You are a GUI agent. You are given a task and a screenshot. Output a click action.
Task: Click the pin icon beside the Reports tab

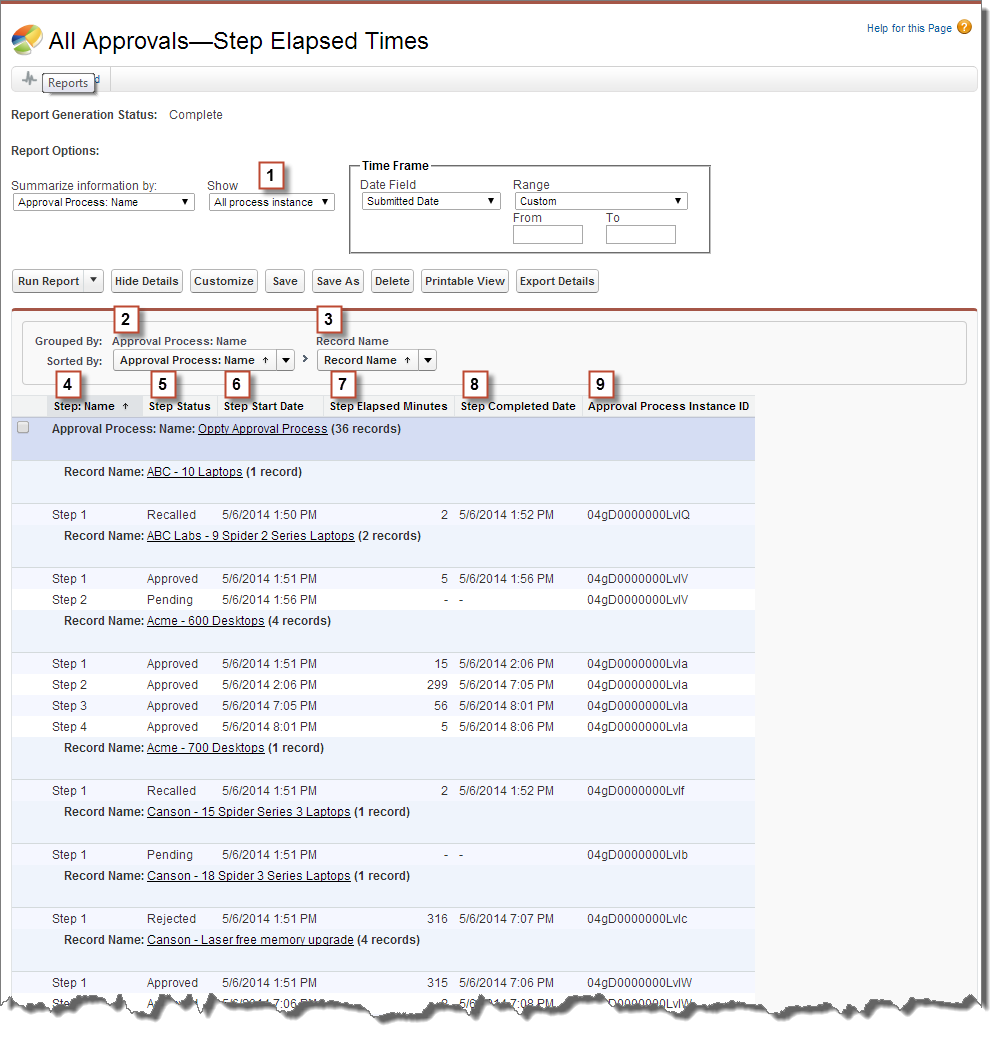(28, 82)
